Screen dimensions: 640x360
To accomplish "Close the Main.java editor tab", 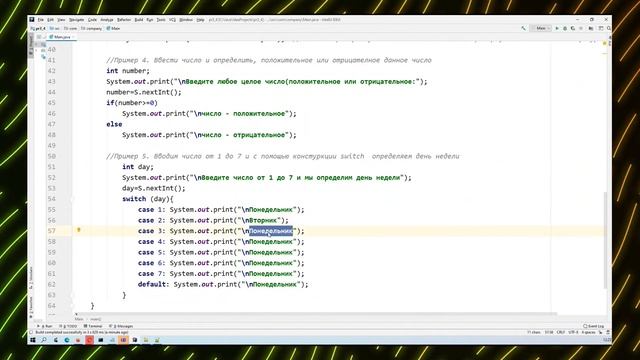I will tap(73, 37).
